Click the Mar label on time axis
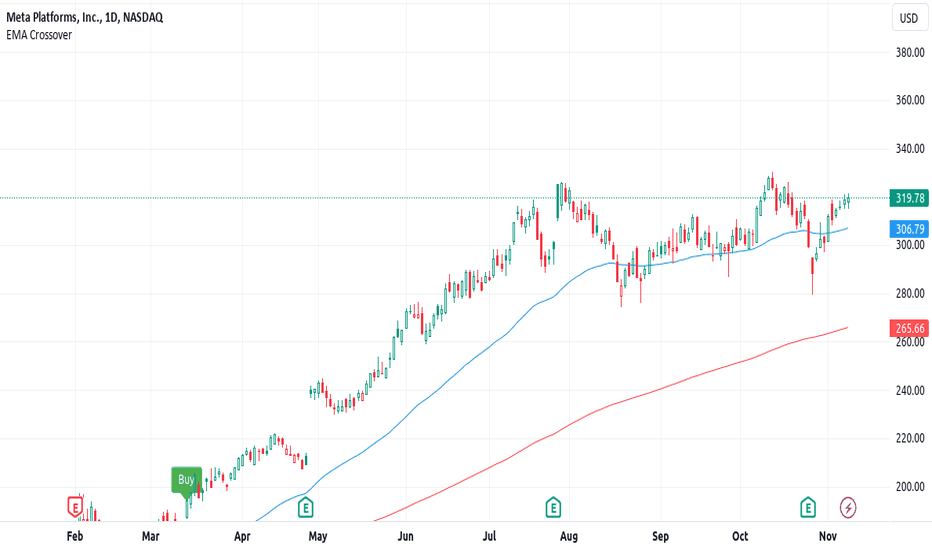This screenshot has width=932, height=550. pos(150,536)
